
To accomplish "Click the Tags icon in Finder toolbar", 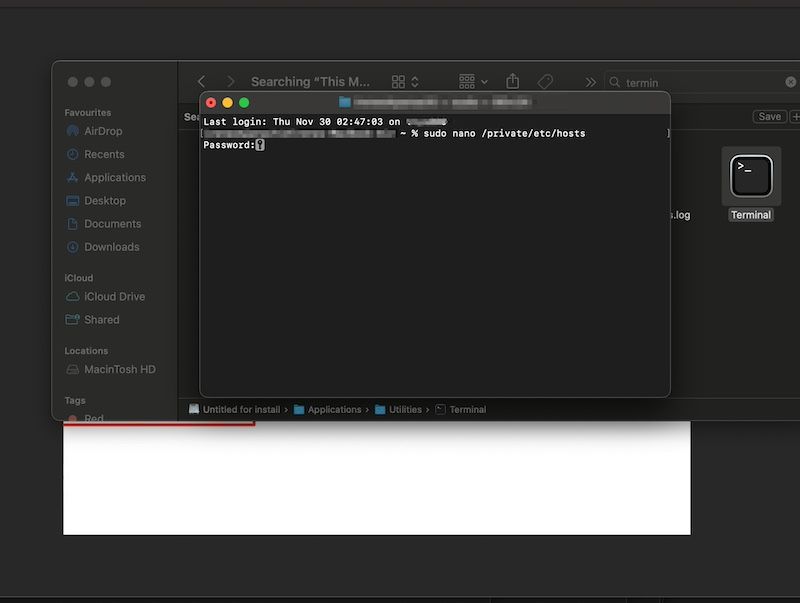I will click(545, 82).
